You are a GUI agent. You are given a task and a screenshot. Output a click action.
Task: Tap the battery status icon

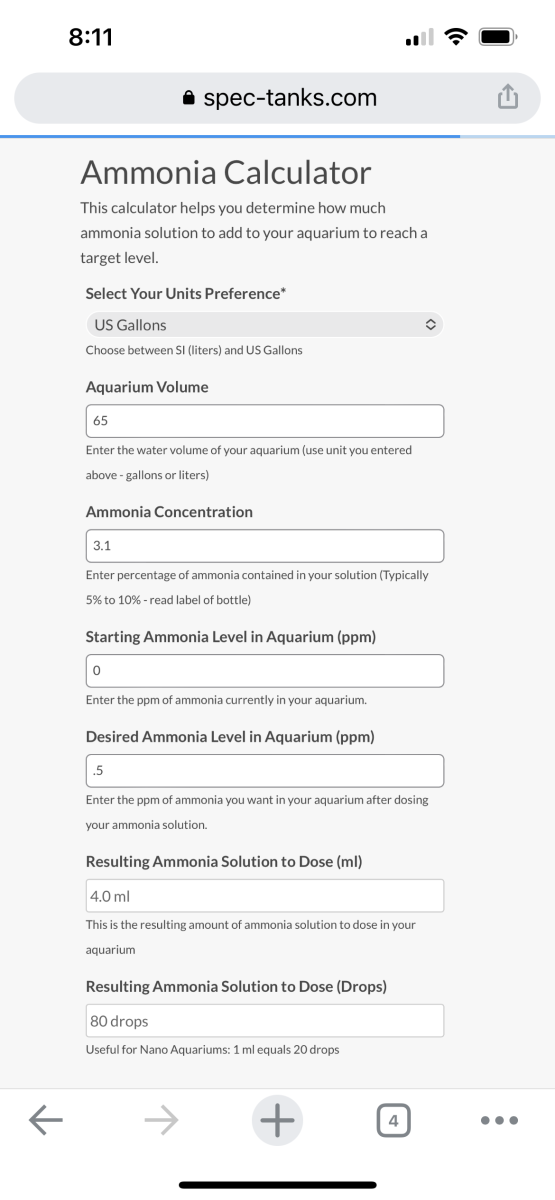click(497, 39)
